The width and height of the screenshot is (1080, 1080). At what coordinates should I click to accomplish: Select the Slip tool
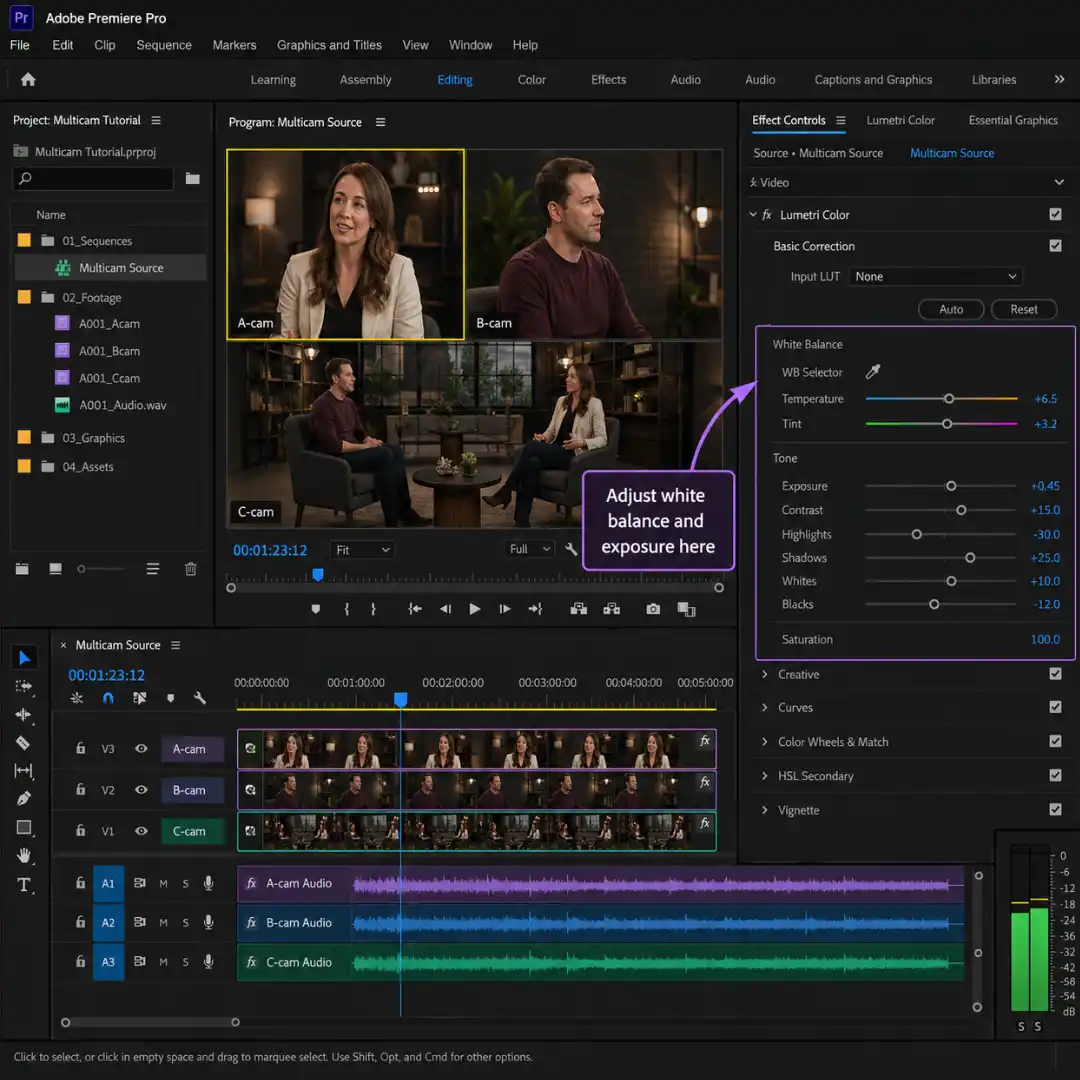pyautogui.click(x=23, y=770)
